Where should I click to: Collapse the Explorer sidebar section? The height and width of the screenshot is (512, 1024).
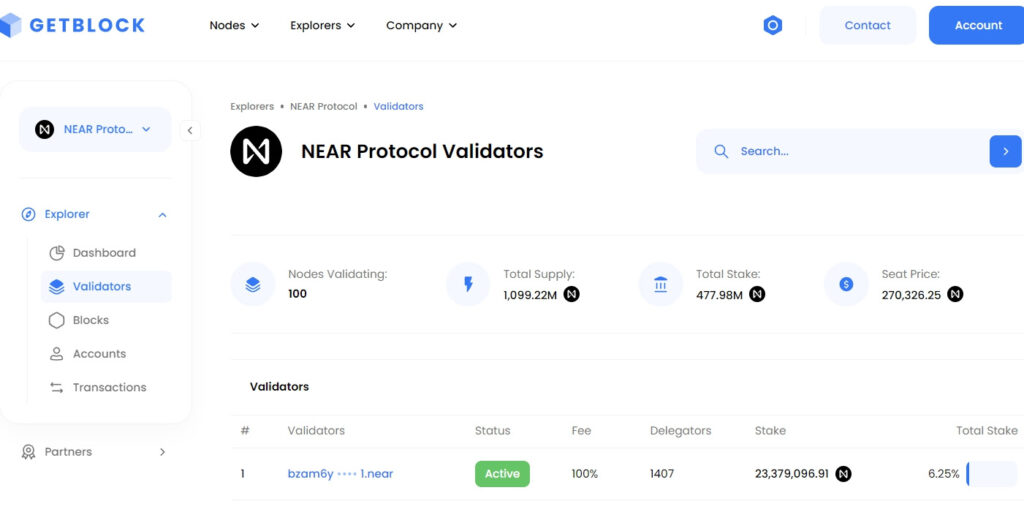point(162,214)
